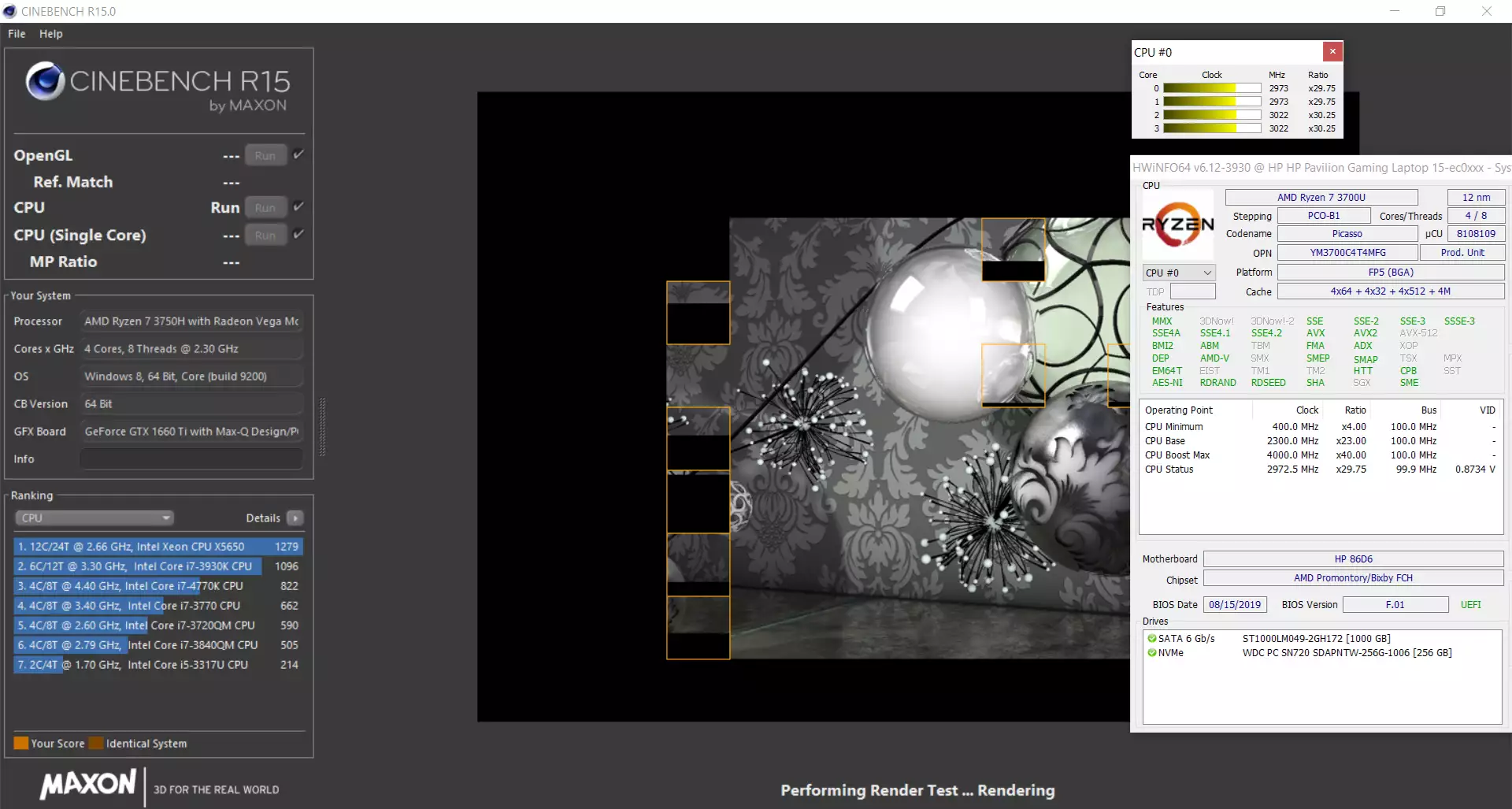This screenshot has height=809, width=1512.
Task: Click the AMD Promontory/Bixby FCH chipset field
Action: pyautogui.click(x=1354, y=578)
